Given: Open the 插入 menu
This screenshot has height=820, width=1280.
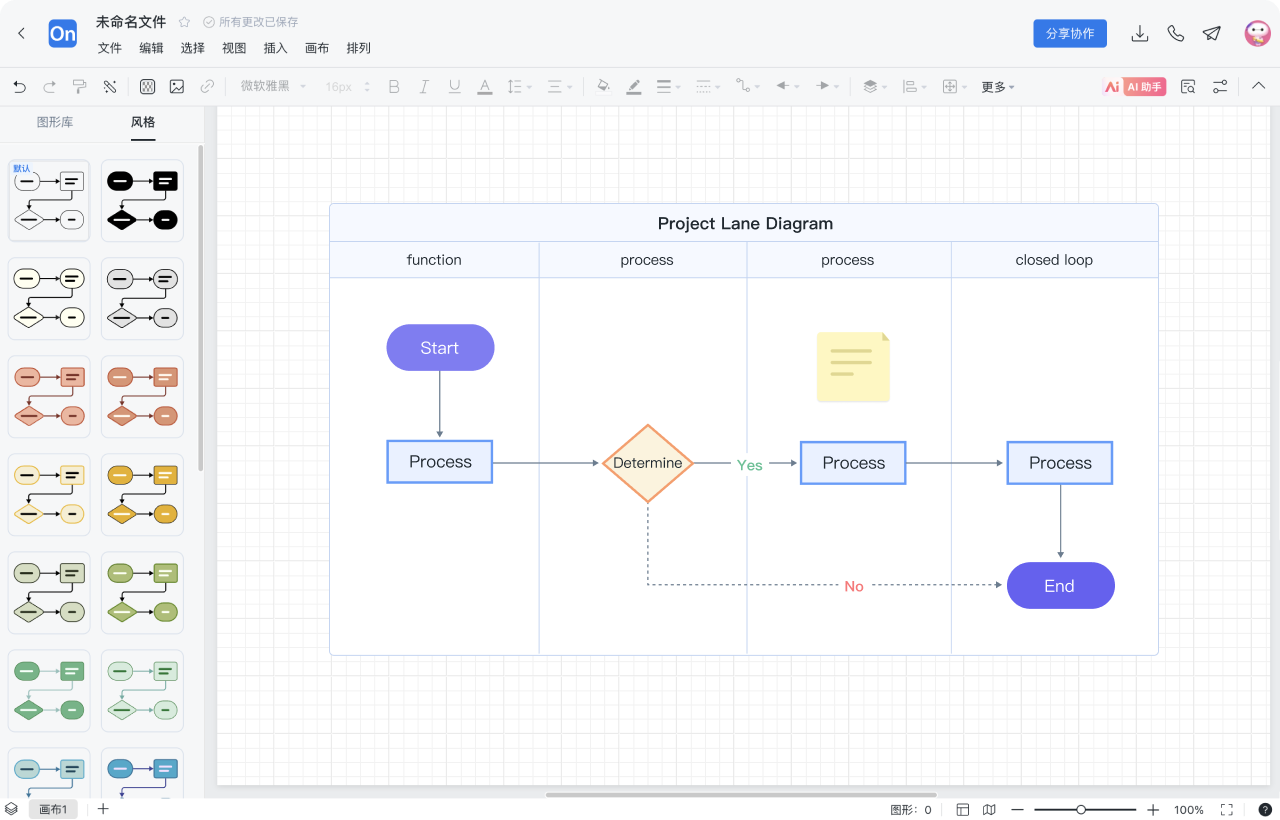Looking at the screenshot, I should pos(275,48).
